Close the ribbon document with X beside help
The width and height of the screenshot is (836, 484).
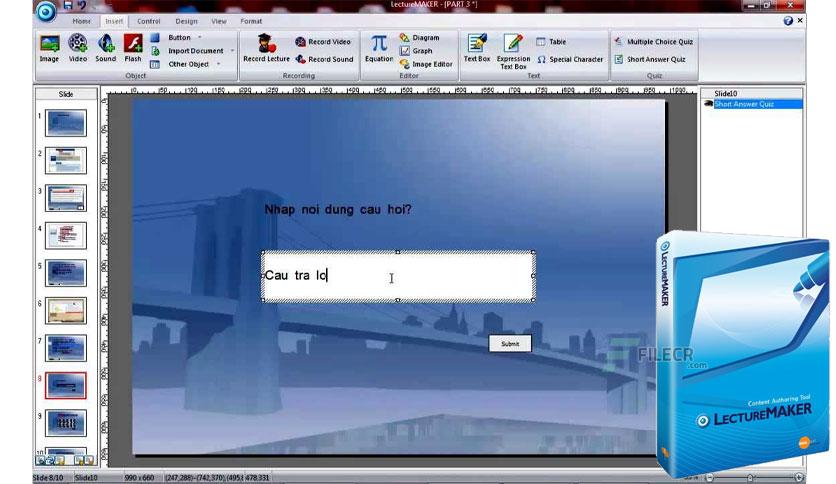[x=800, y=20]
